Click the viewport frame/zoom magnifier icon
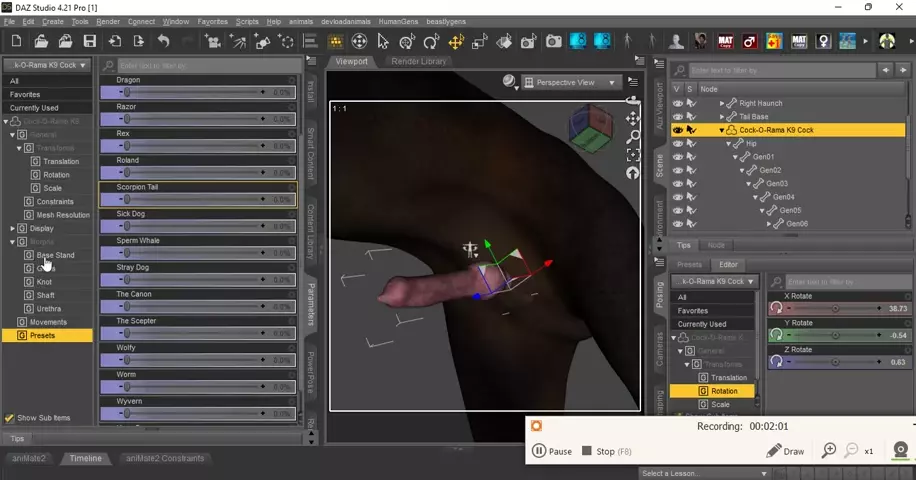Viewport: 916px width, 480px height. point(632,136)
